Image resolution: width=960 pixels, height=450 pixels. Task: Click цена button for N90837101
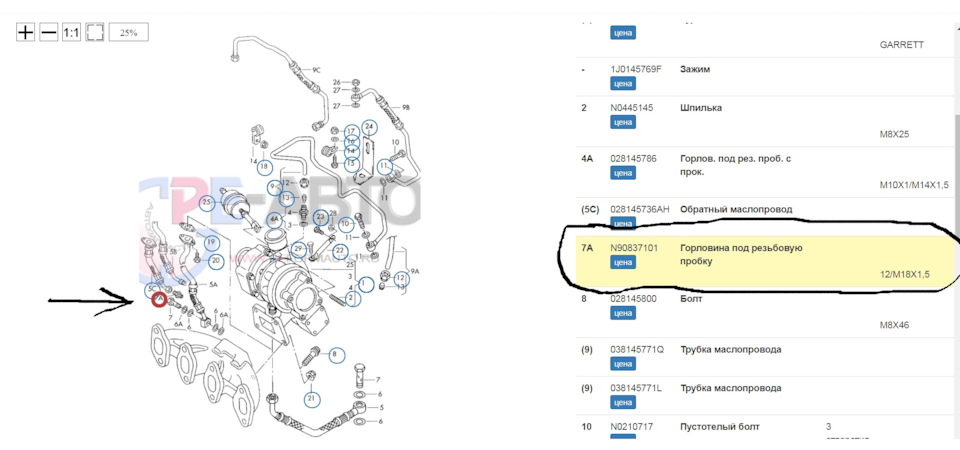tap(623, 262)
